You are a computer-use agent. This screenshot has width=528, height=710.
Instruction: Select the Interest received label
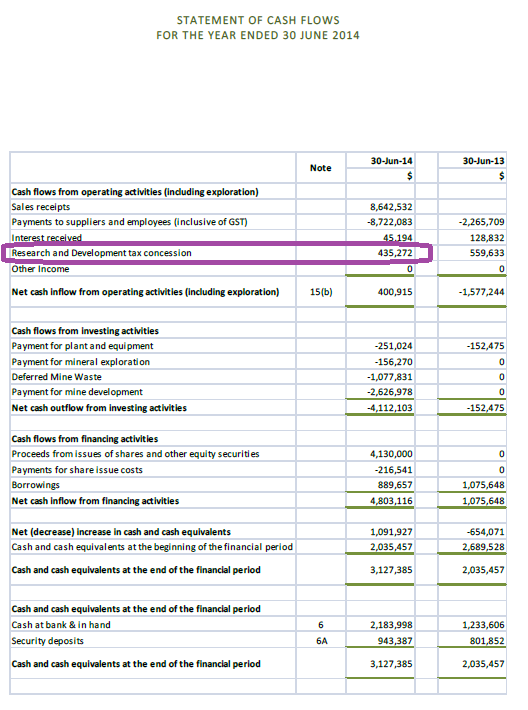point(47,238)
